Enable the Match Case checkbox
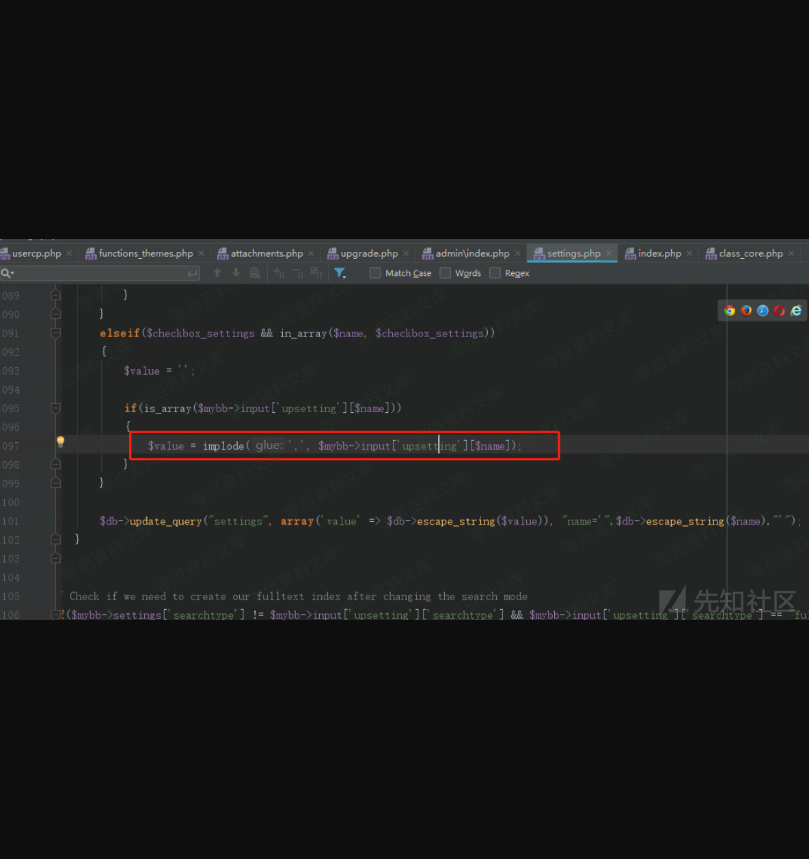809x859 pixels. point(375,273)
